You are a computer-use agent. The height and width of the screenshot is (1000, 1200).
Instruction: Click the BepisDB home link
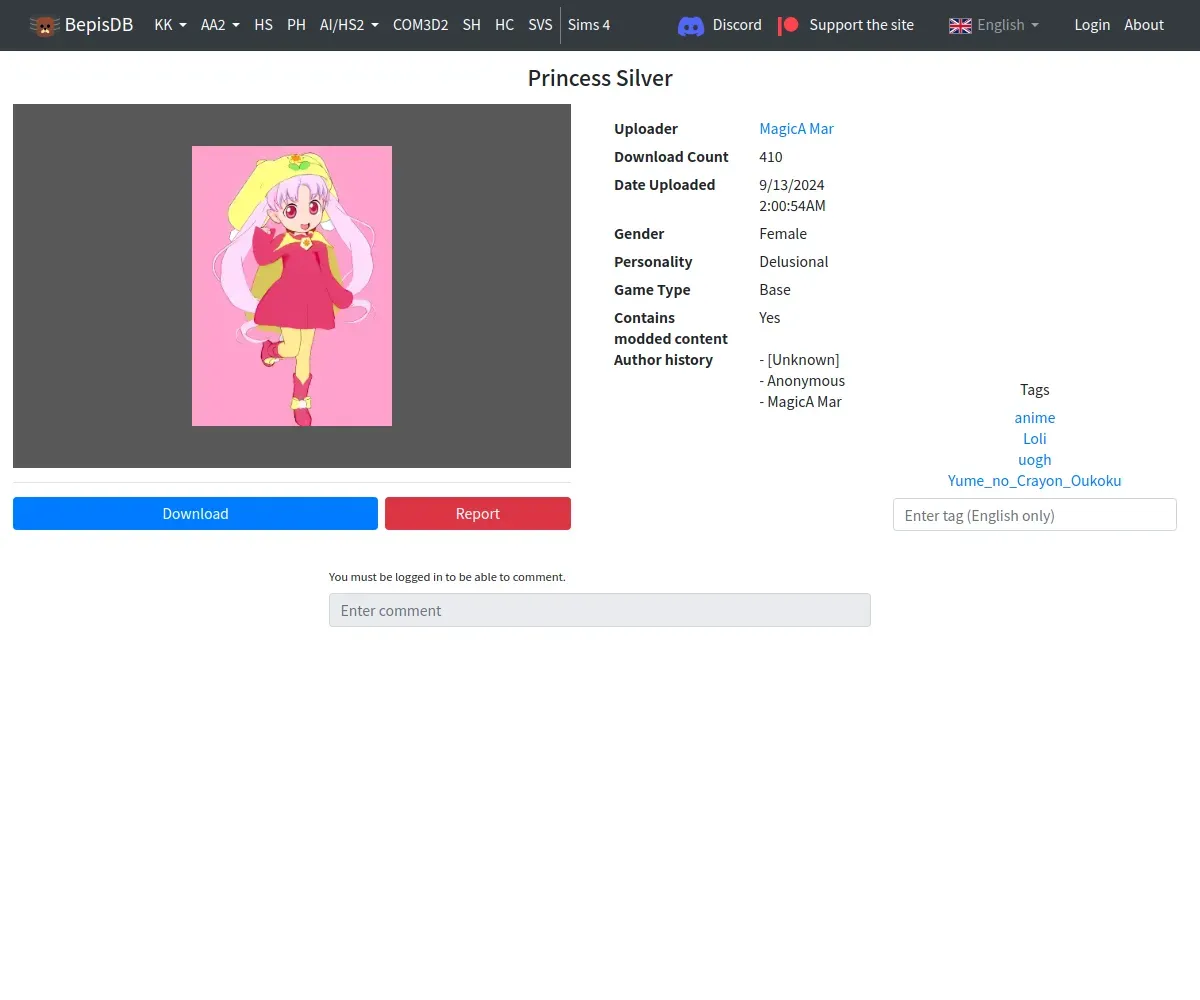pyautogui.click(x=82, y=25)
